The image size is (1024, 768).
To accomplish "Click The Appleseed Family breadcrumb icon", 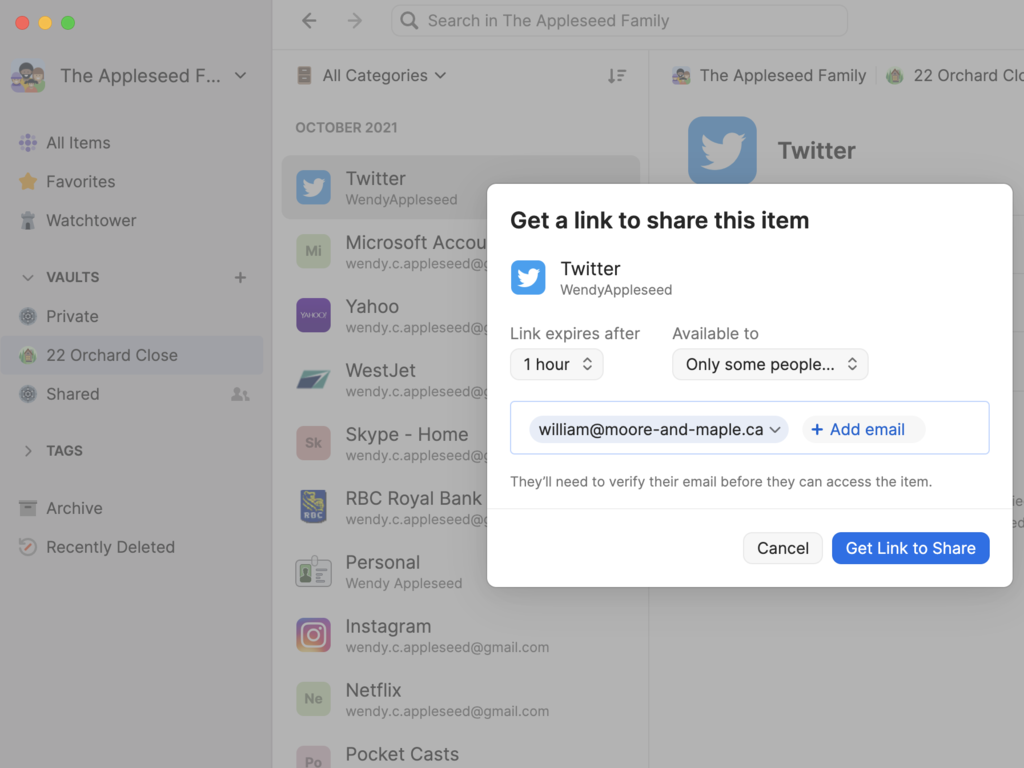I will [681, 76].
